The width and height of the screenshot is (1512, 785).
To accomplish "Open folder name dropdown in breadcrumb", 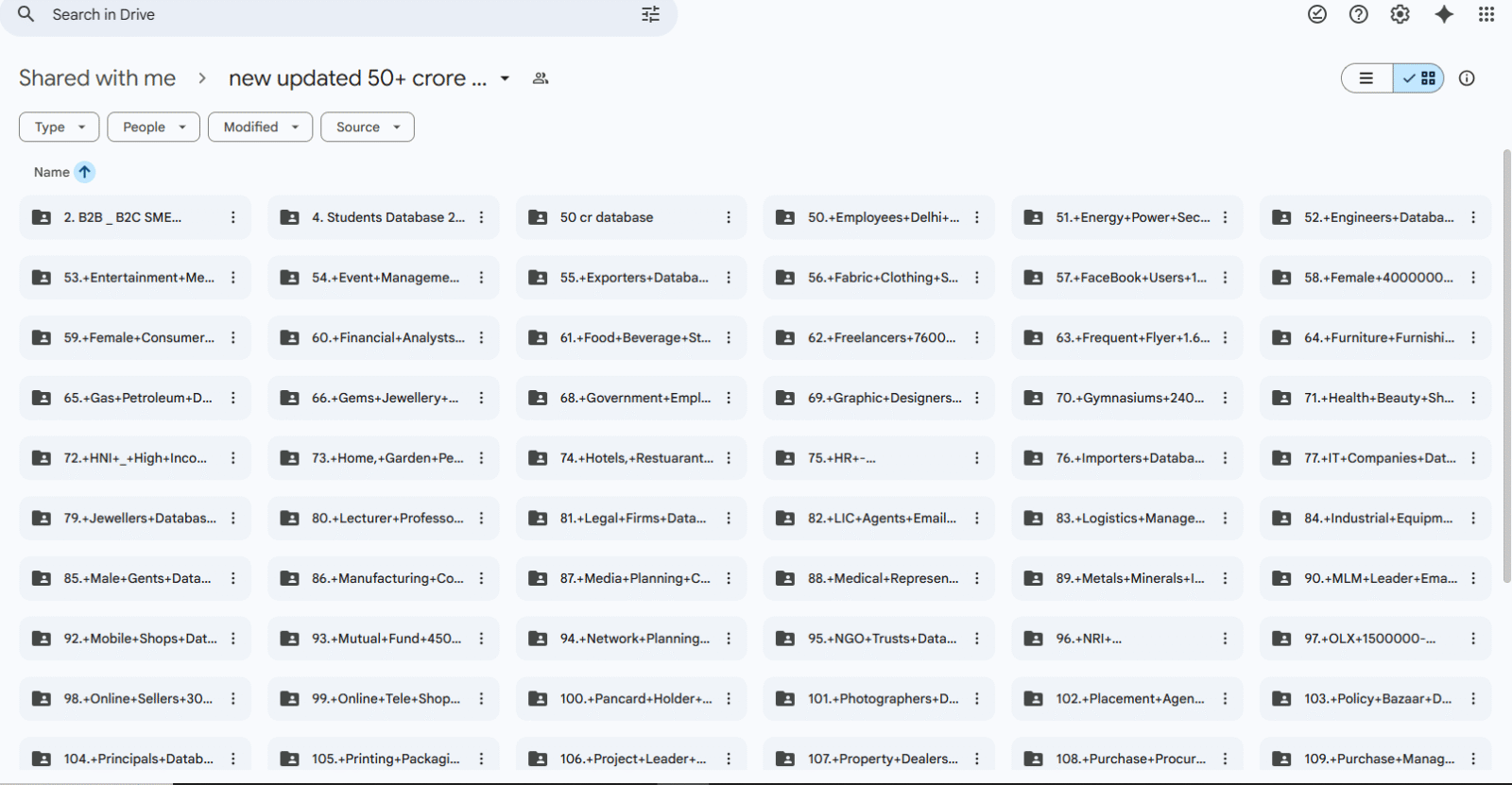I will [505, 78].
